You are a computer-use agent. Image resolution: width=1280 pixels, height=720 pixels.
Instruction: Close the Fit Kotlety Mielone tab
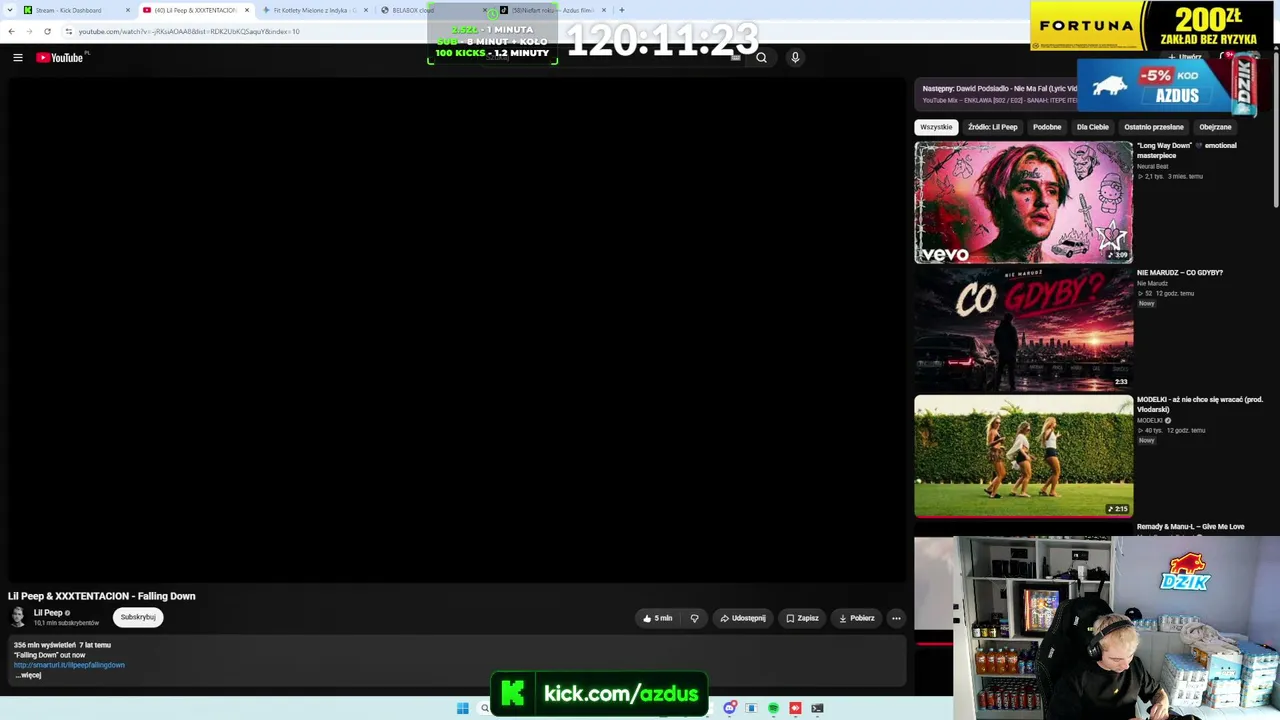(x=366, y=10)
